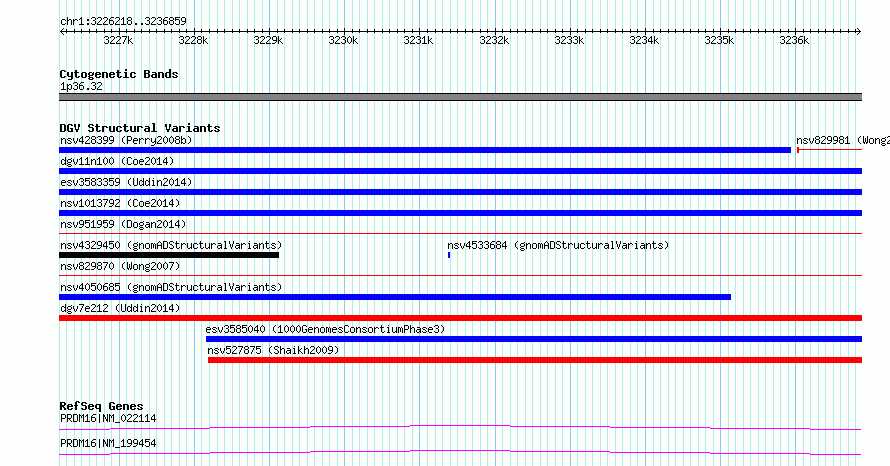Click the 3229k ruler tick label
Image resolution: width=890 pixels, height=466 pixels.
[268, 40]
